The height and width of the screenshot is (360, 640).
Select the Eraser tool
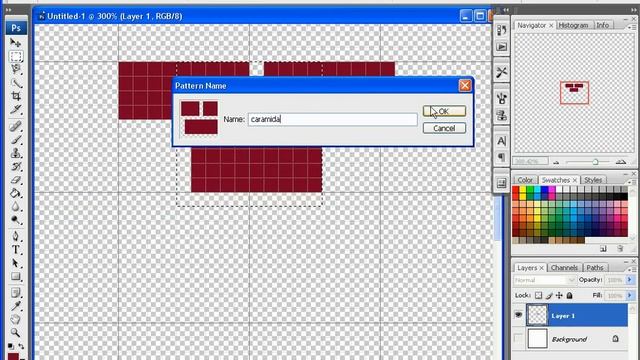pyautogui.click(x=16, y=180)
